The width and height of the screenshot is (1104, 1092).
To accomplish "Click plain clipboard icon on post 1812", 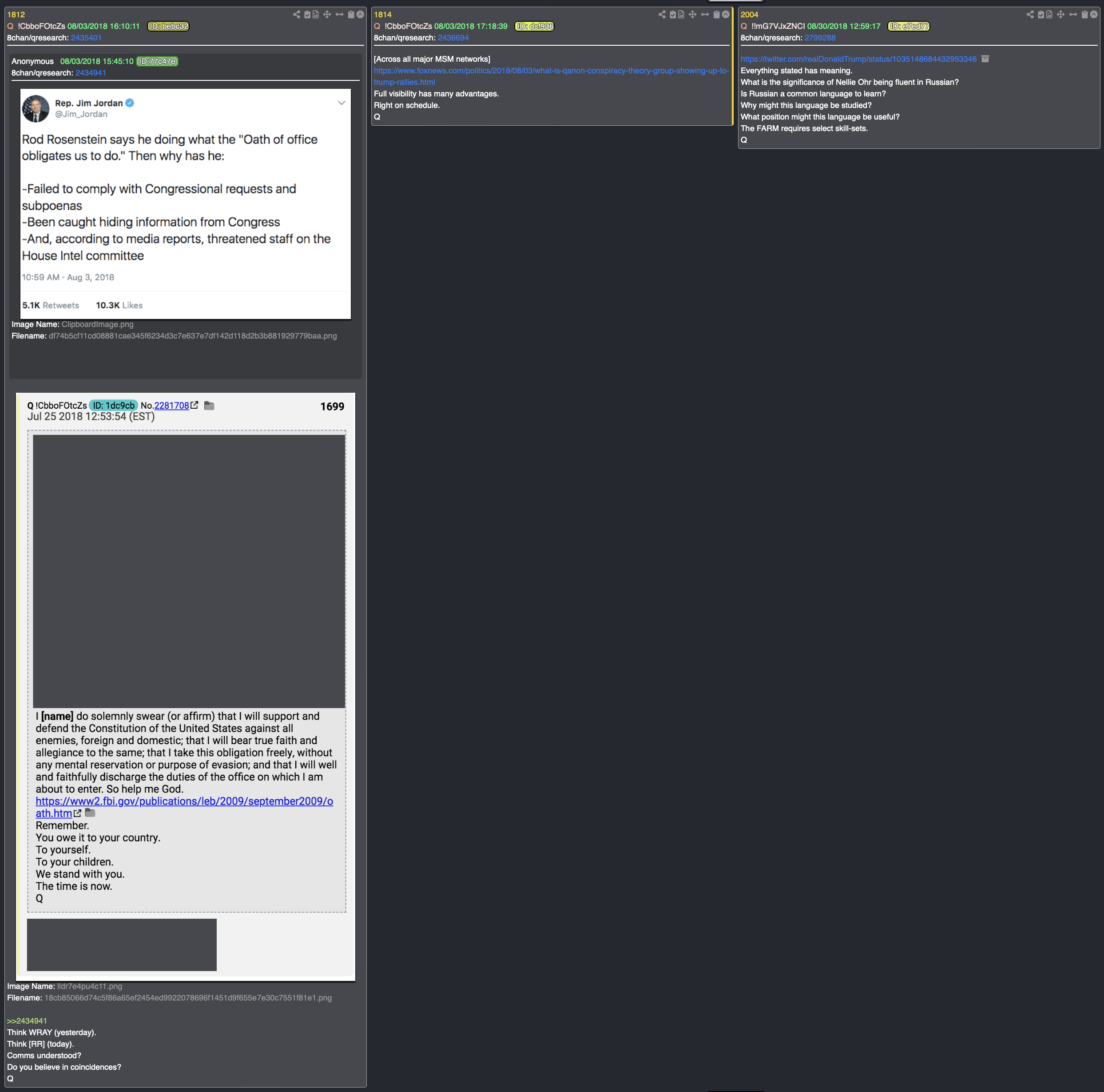I will 351,14.
